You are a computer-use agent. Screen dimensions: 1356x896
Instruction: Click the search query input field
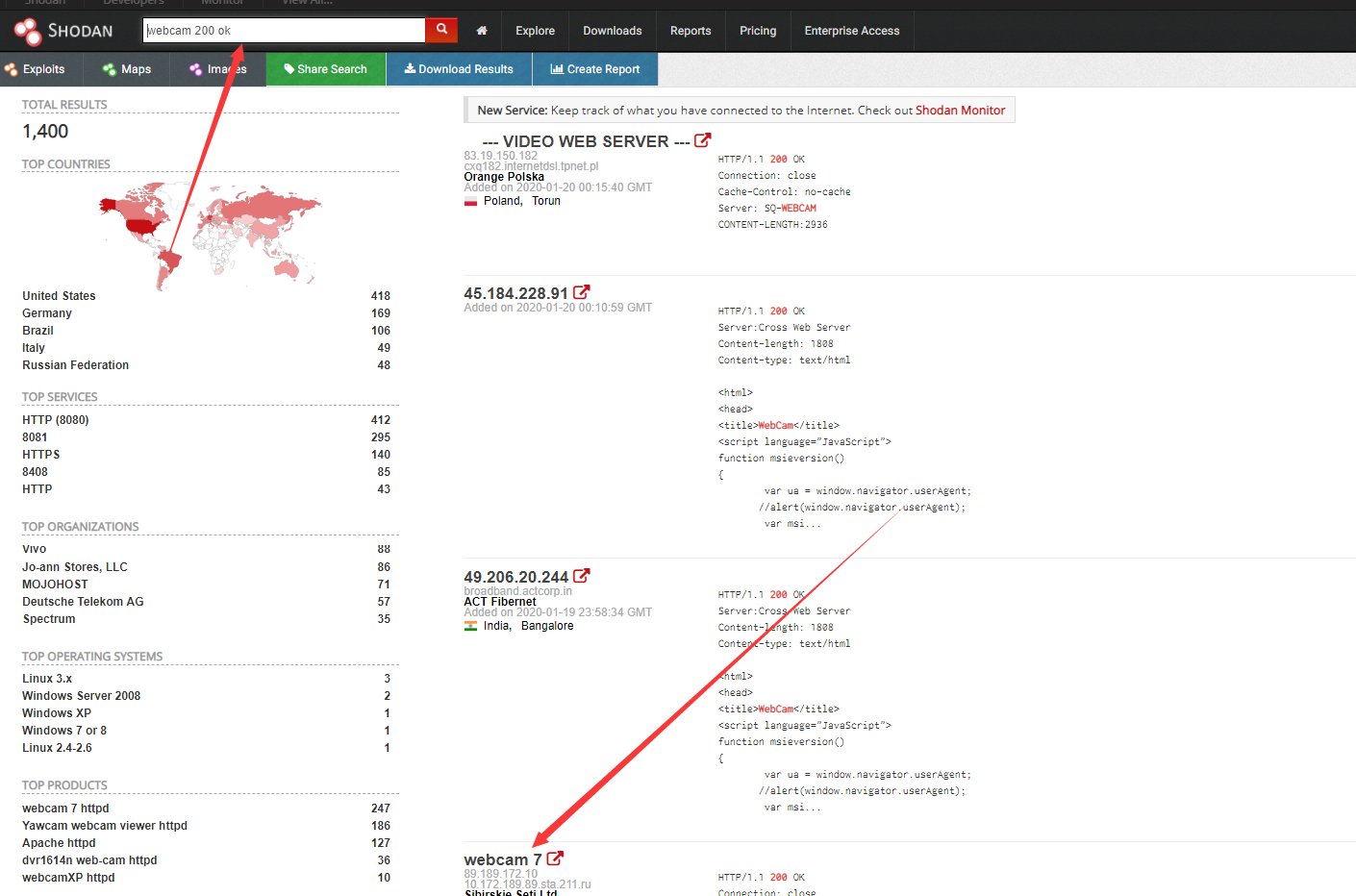[284, 30]
